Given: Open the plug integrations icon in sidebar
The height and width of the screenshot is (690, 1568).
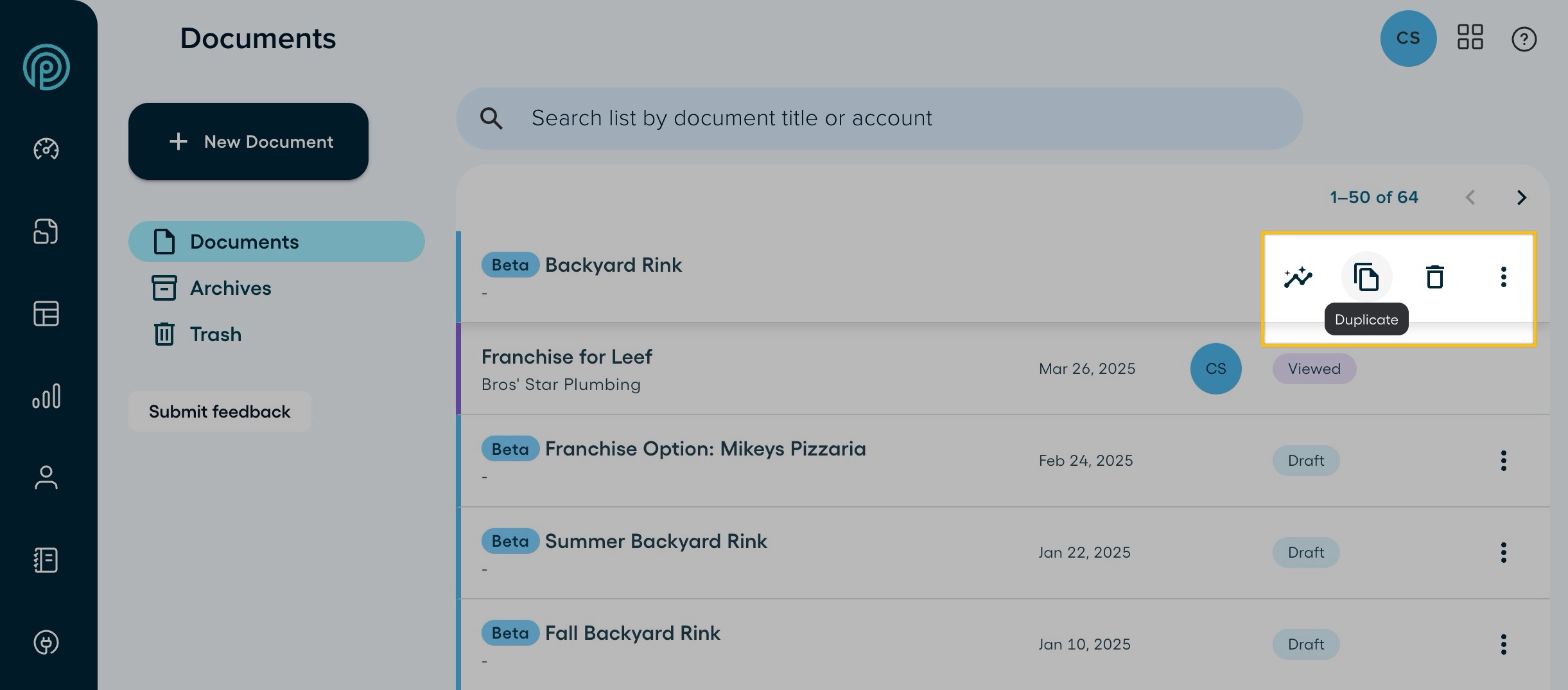Looking at the screenshot, I should coord(46,642).
